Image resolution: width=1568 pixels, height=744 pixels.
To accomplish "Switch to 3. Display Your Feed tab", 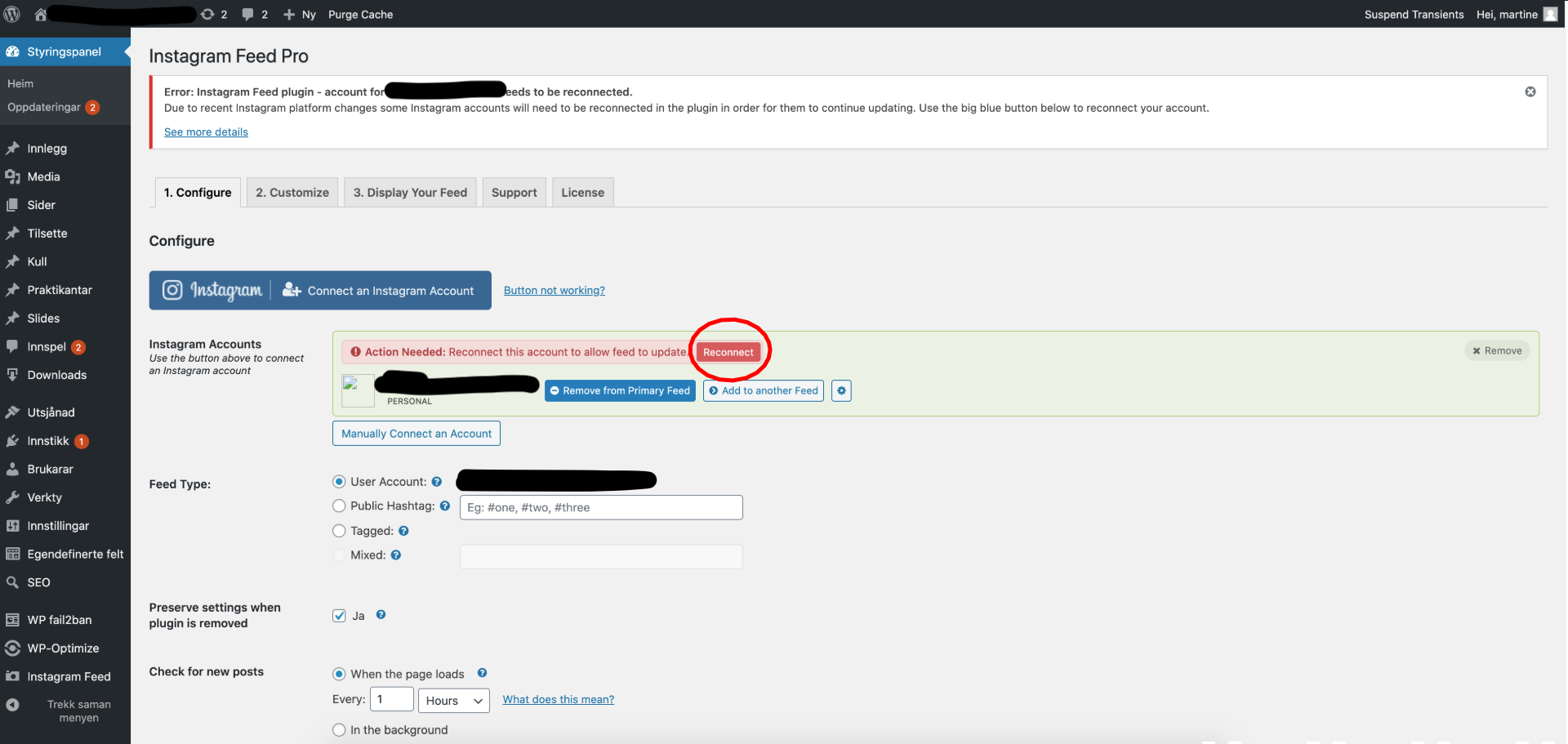I will point(410,193).
